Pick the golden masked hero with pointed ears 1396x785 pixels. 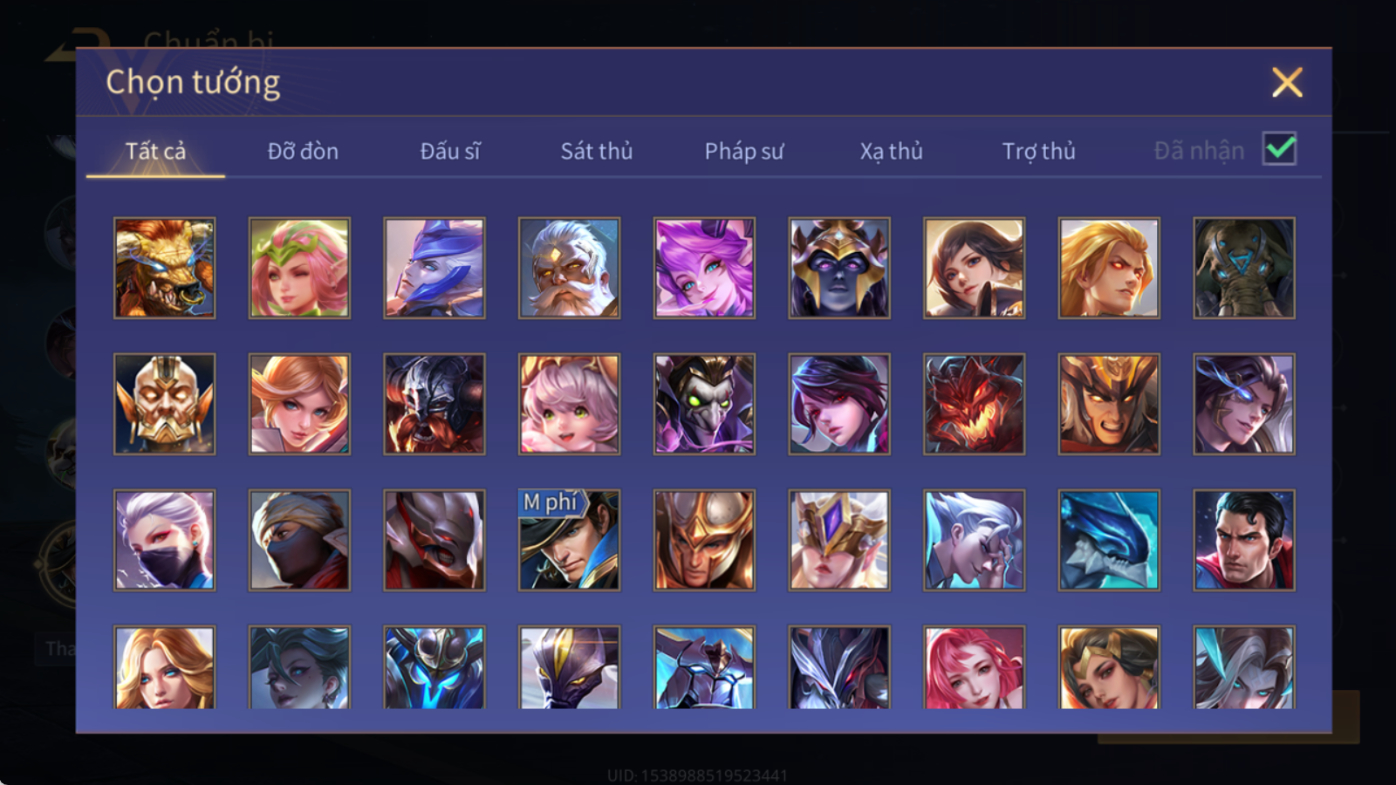(x=164, y=404)
